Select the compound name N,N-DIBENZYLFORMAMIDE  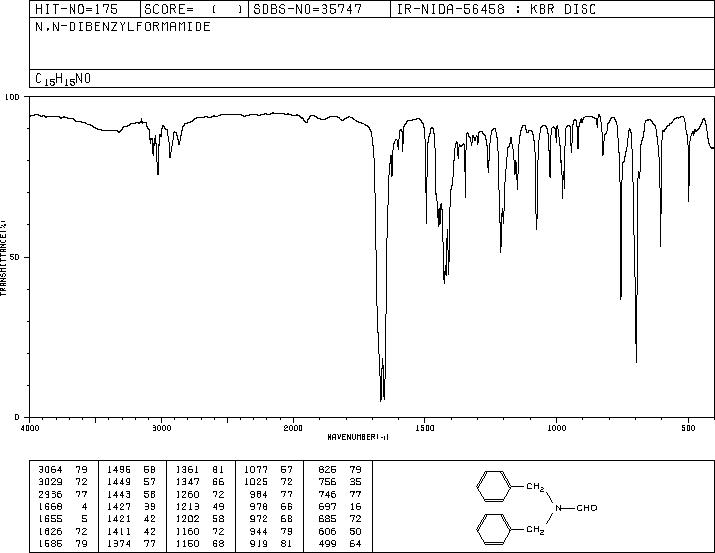point(123,26)
